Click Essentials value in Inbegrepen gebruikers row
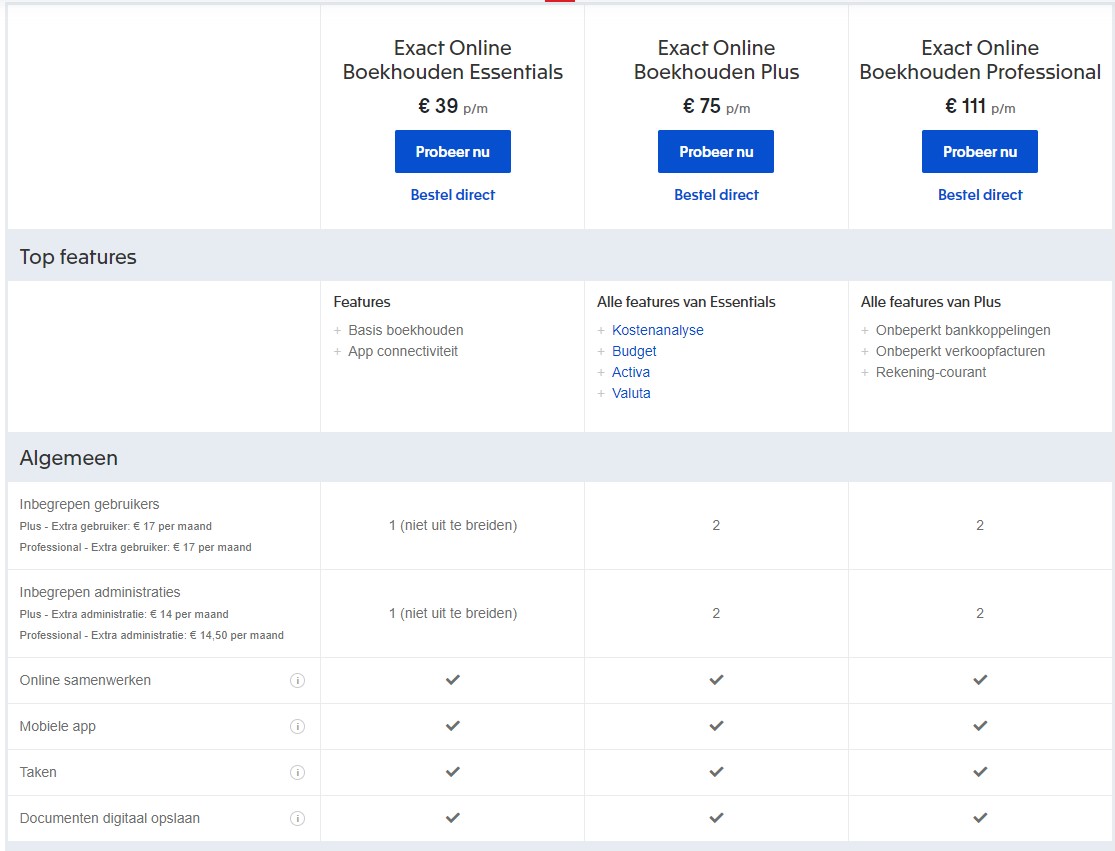The width and height of the screenshot is (1115, 851). tap(453, 525)
